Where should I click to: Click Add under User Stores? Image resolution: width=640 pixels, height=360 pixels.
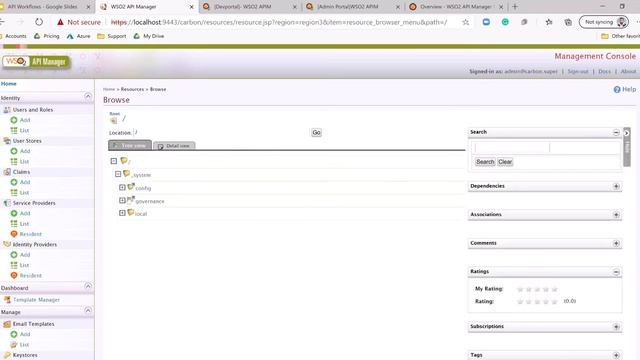[x=25, y=151]
